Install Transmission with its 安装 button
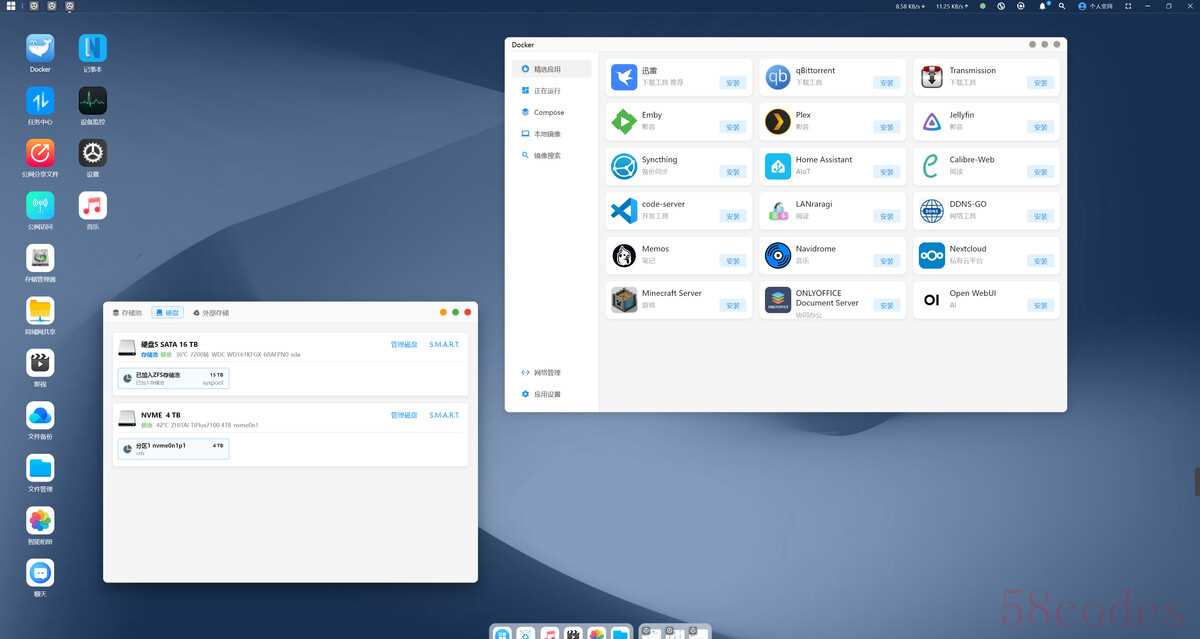 tap(1041, 83)
